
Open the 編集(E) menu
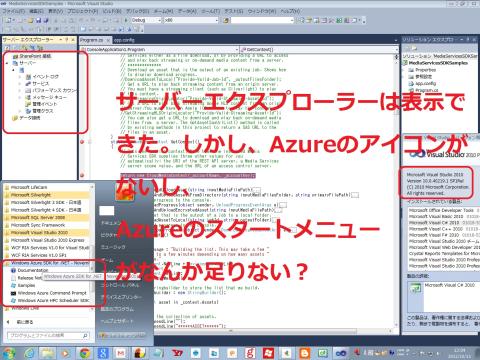tap(36, 11)
